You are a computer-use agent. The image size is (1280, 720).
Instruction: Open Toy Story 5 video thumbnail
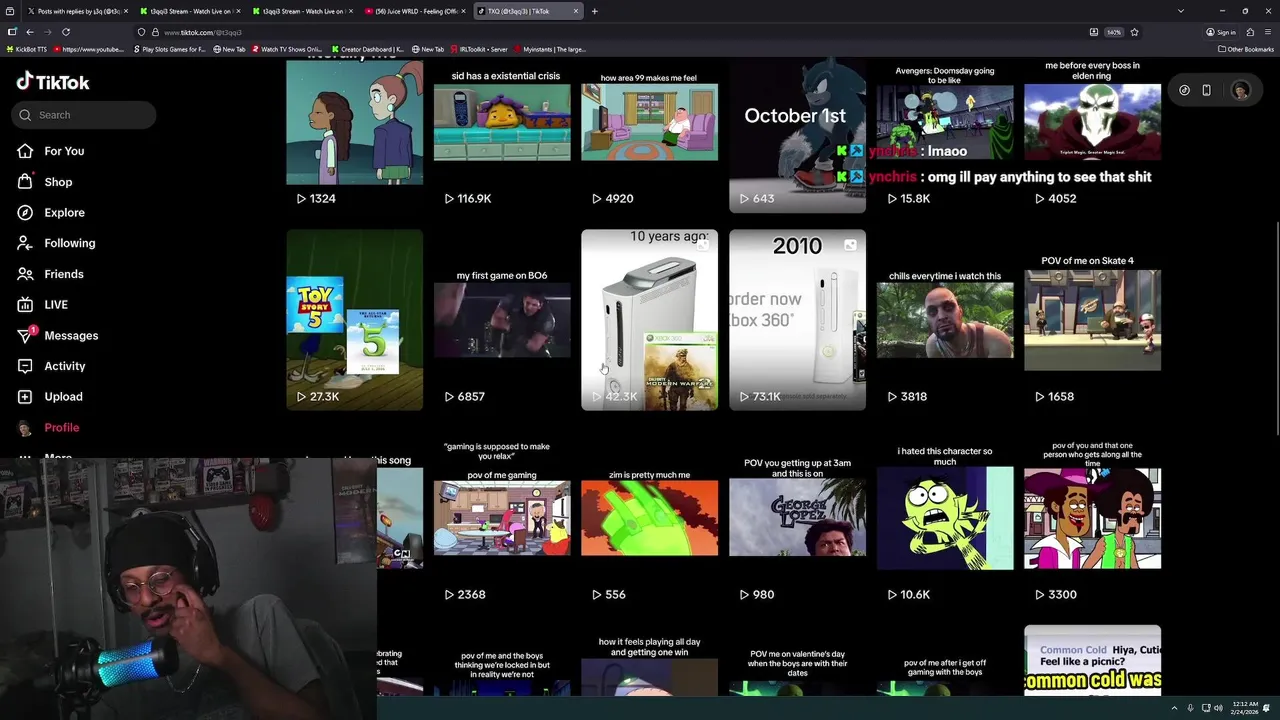click(355, 320)
